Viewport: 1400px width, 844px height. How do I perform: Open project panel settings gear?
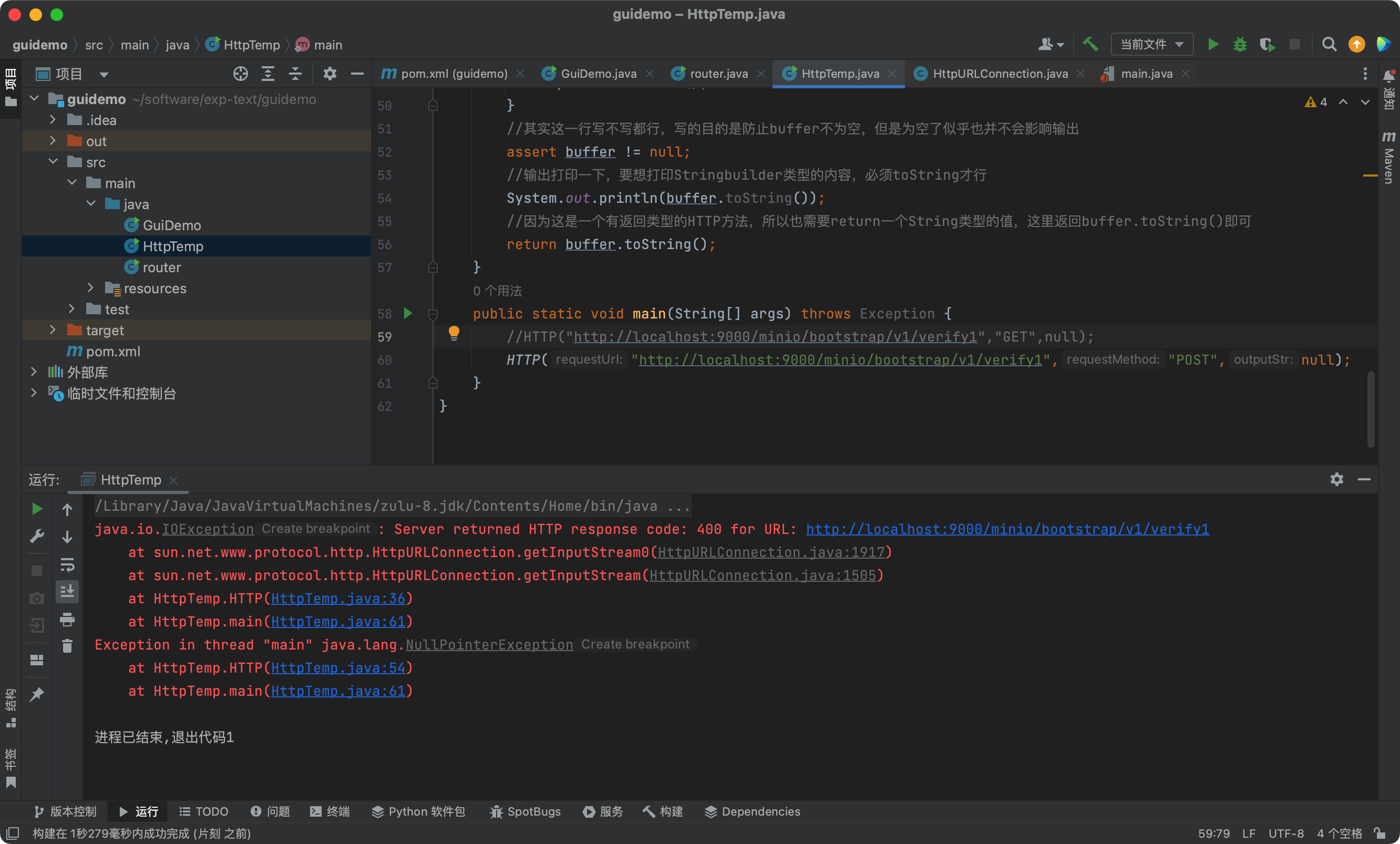tap(330, 74)
